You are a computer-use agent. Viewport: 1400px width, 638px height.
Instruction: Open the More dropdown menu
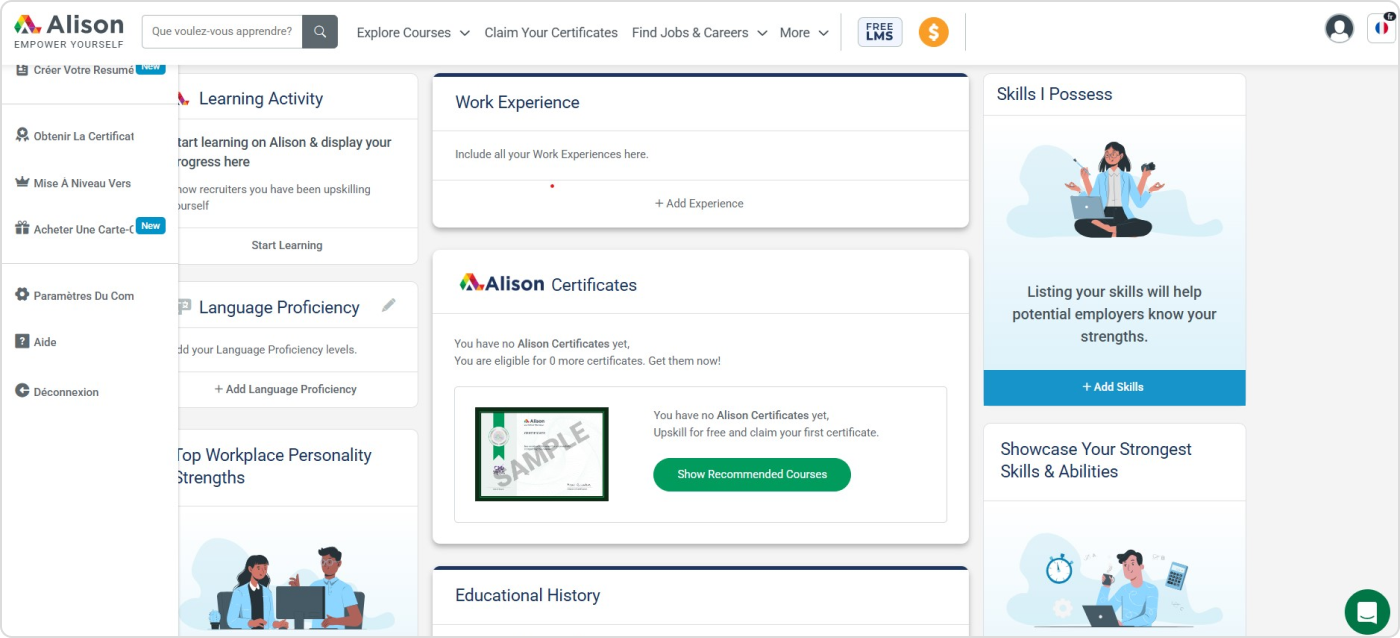click(x=804, y=33)
